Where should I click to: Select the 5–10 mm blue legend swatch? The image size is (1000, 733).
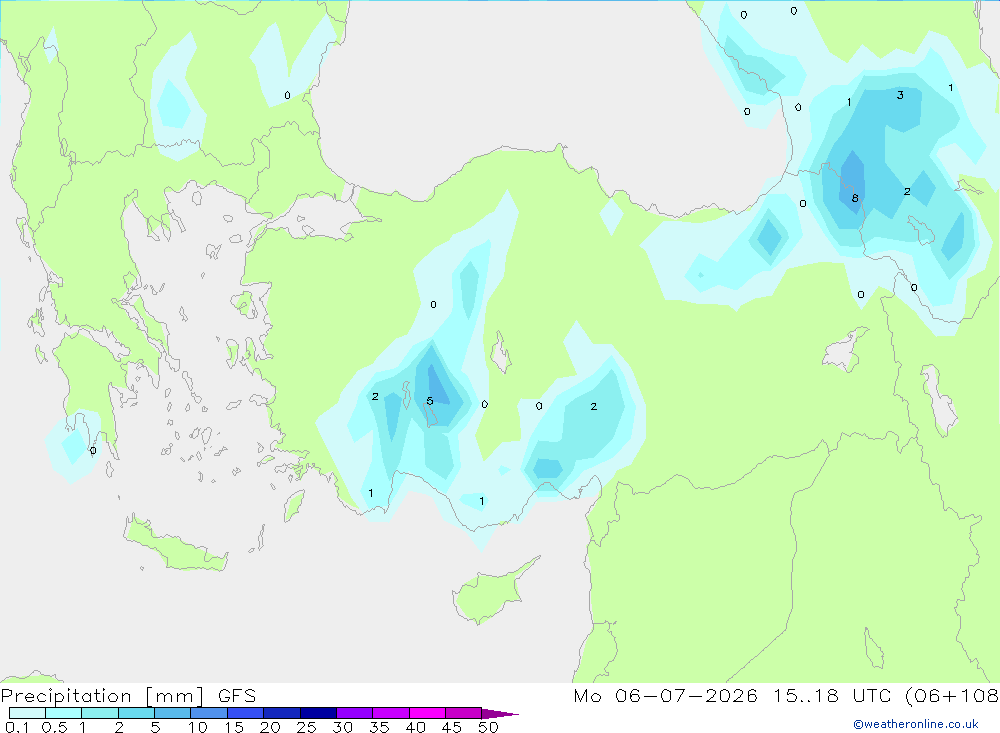point(173,713)
